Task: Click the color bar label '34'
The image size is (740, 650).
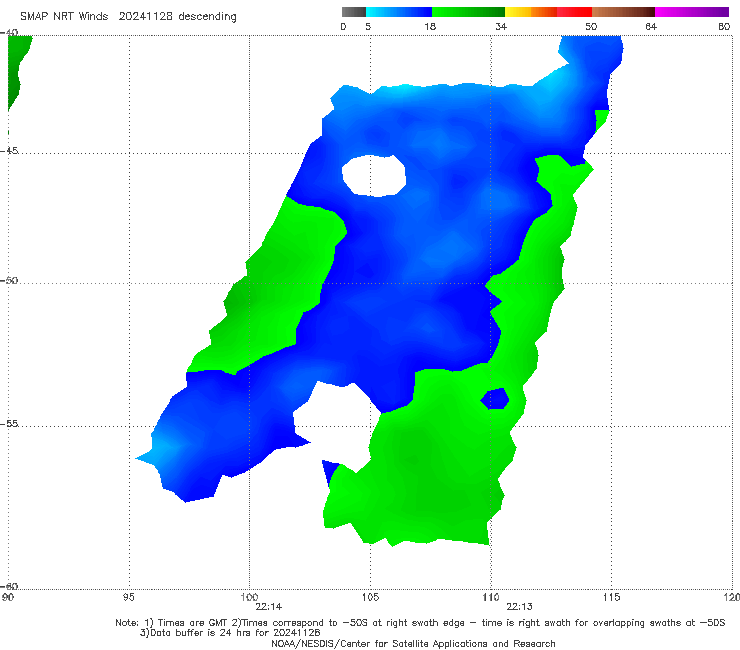Action: (501, 26)
